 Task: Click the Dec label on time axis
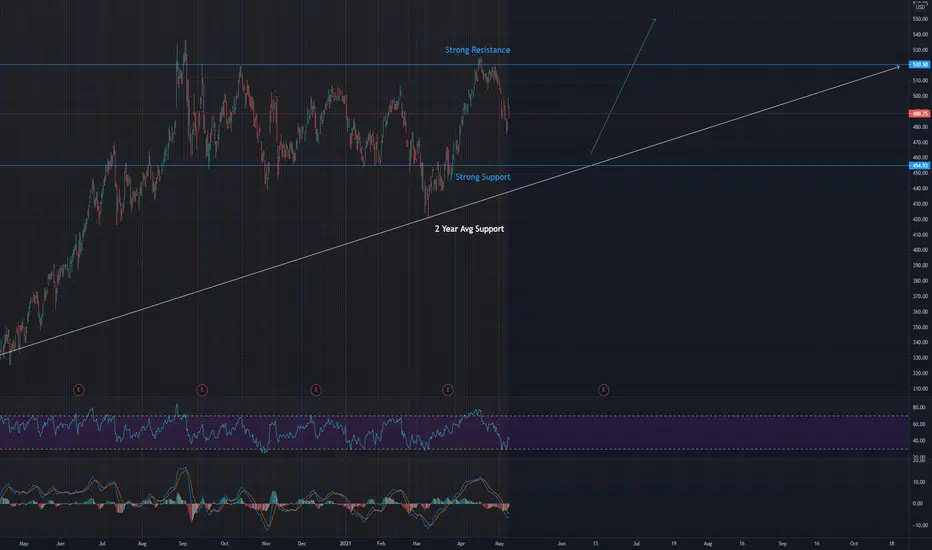pyautogui.click(x=302, y=543)
